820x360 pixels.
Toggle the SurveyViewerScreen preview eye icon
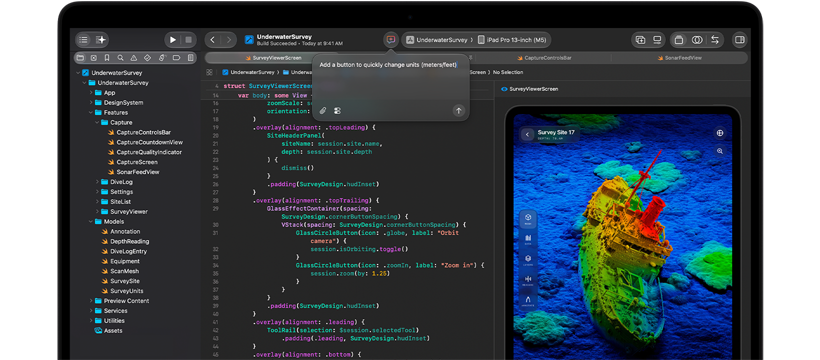click(x=504, y=89)
